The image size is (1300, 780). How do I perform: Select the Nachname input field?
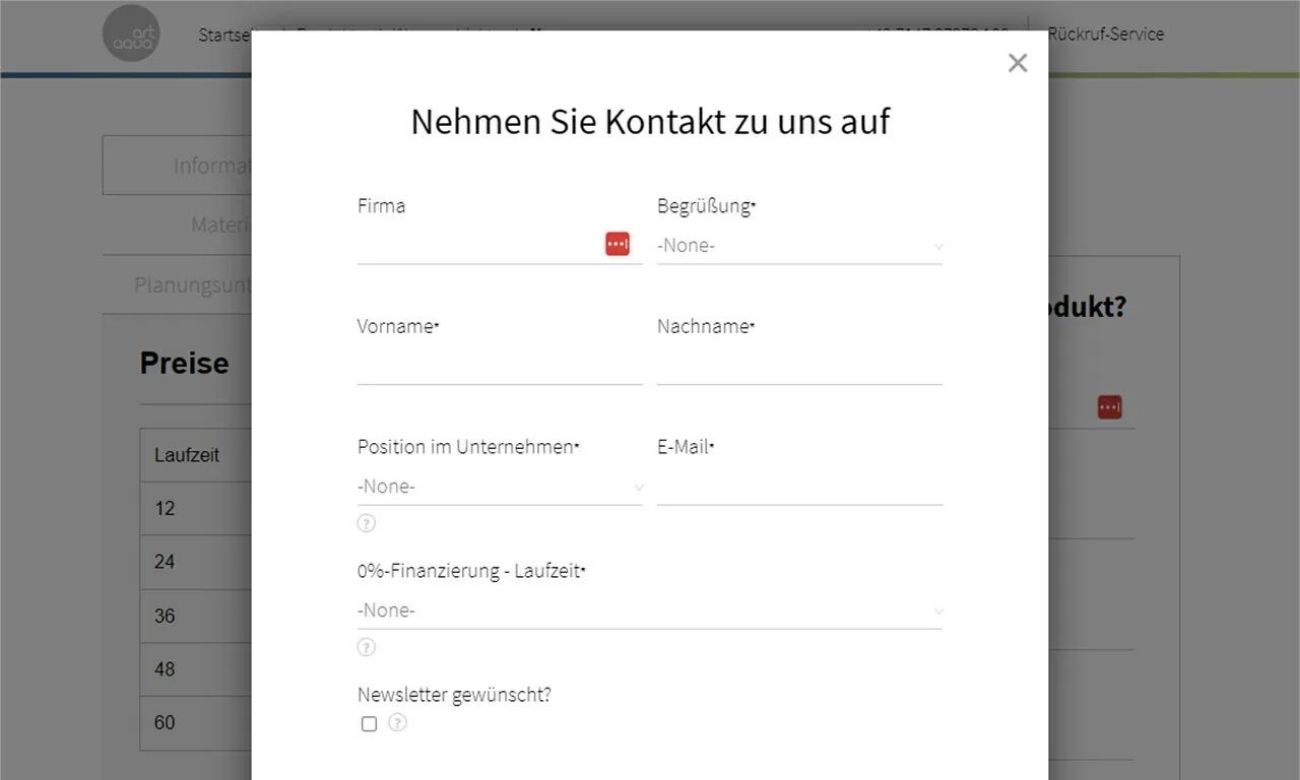798,367
